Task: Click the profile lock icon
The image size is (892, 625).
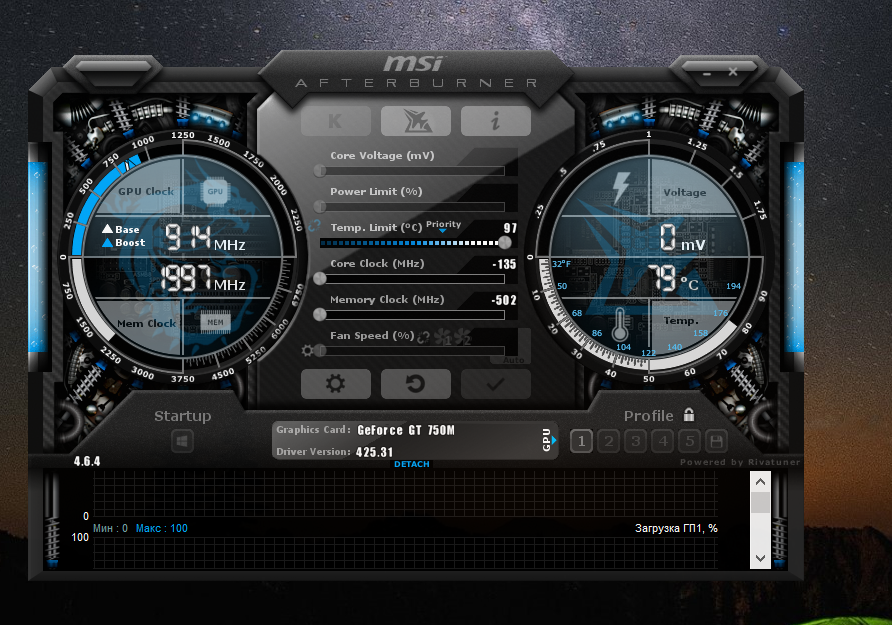Action: (x=689, y=415)
